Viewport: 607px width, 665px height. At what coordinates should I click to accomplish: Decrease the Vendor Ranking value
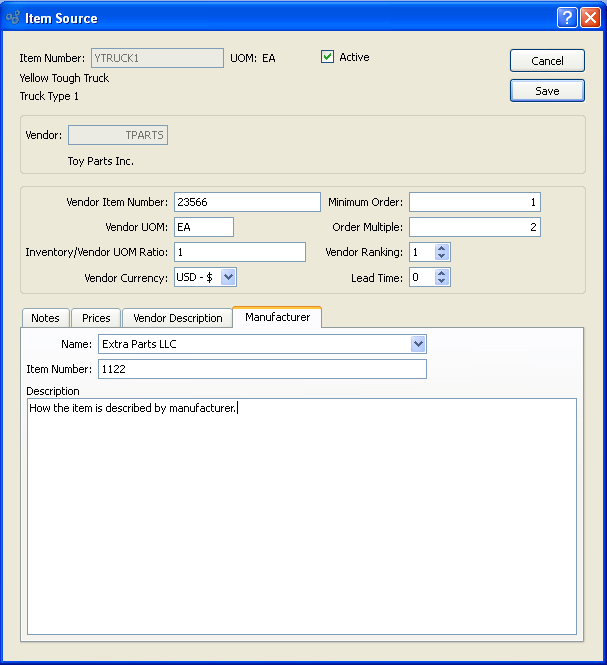(x=443, y=257)
